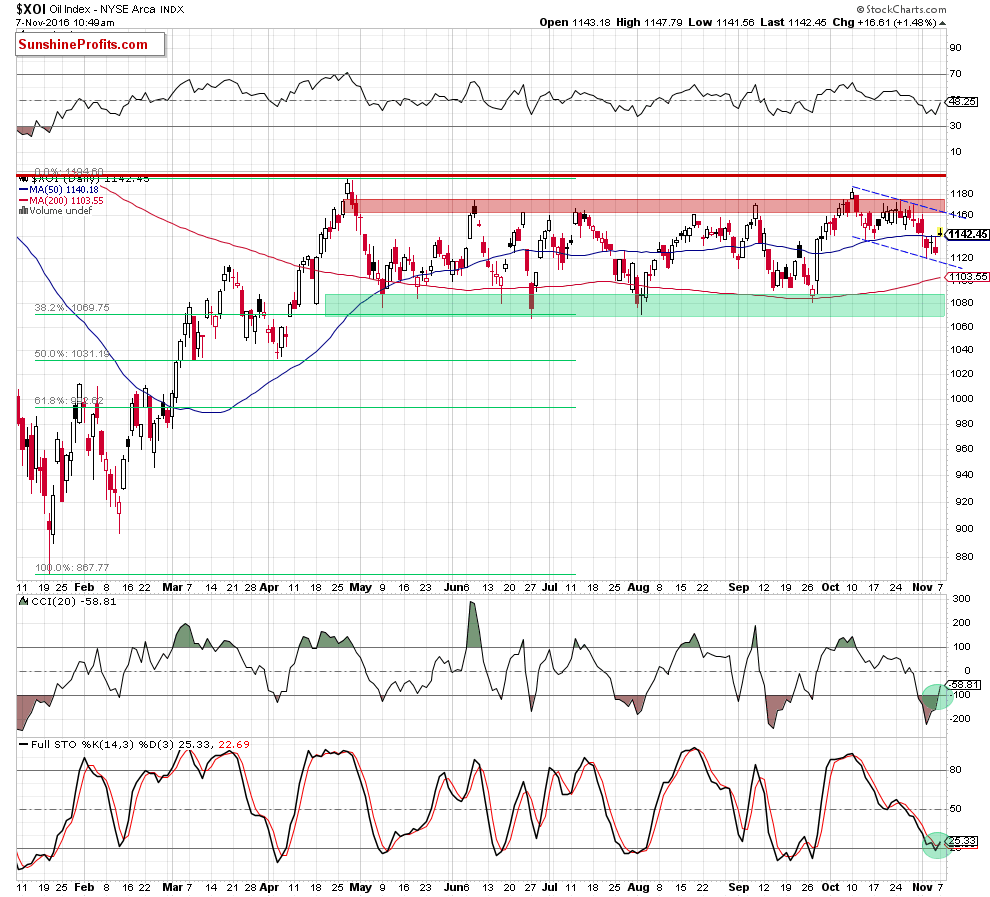The height and width of the screenshot is (897, 990).
Task: Click the RSI 48.25 value tag
Action: pyautogui.click(x=962, y=102)
